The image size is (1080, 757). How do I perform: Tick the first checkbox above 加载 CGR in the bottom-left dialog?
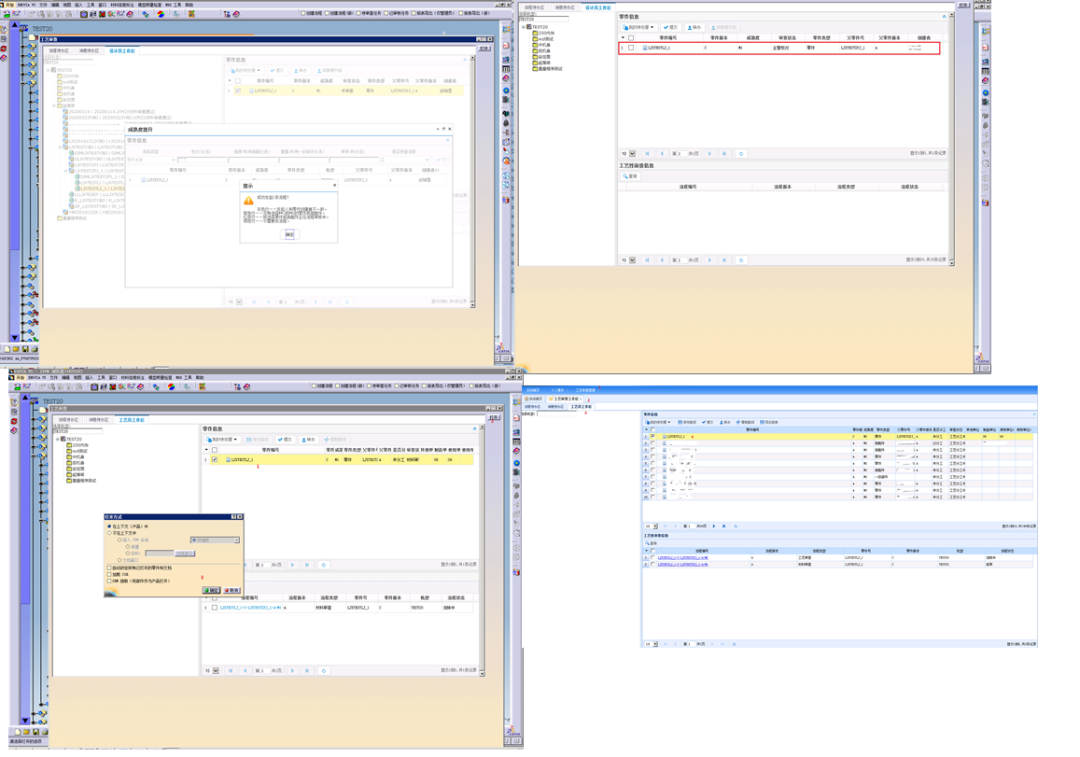[x=109, y=568]
